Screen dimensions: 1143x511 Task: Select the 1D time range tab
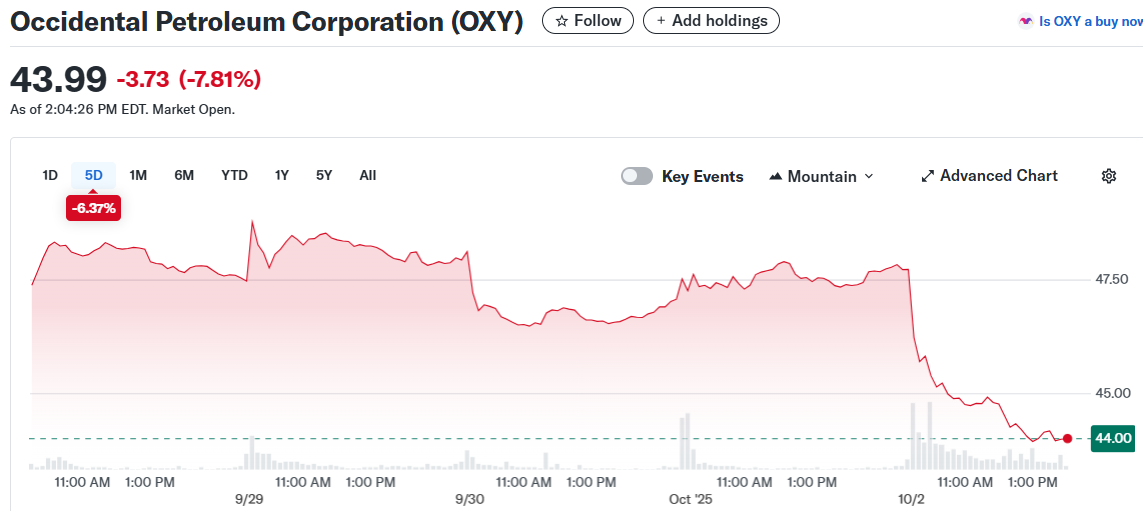click(50, 175)
